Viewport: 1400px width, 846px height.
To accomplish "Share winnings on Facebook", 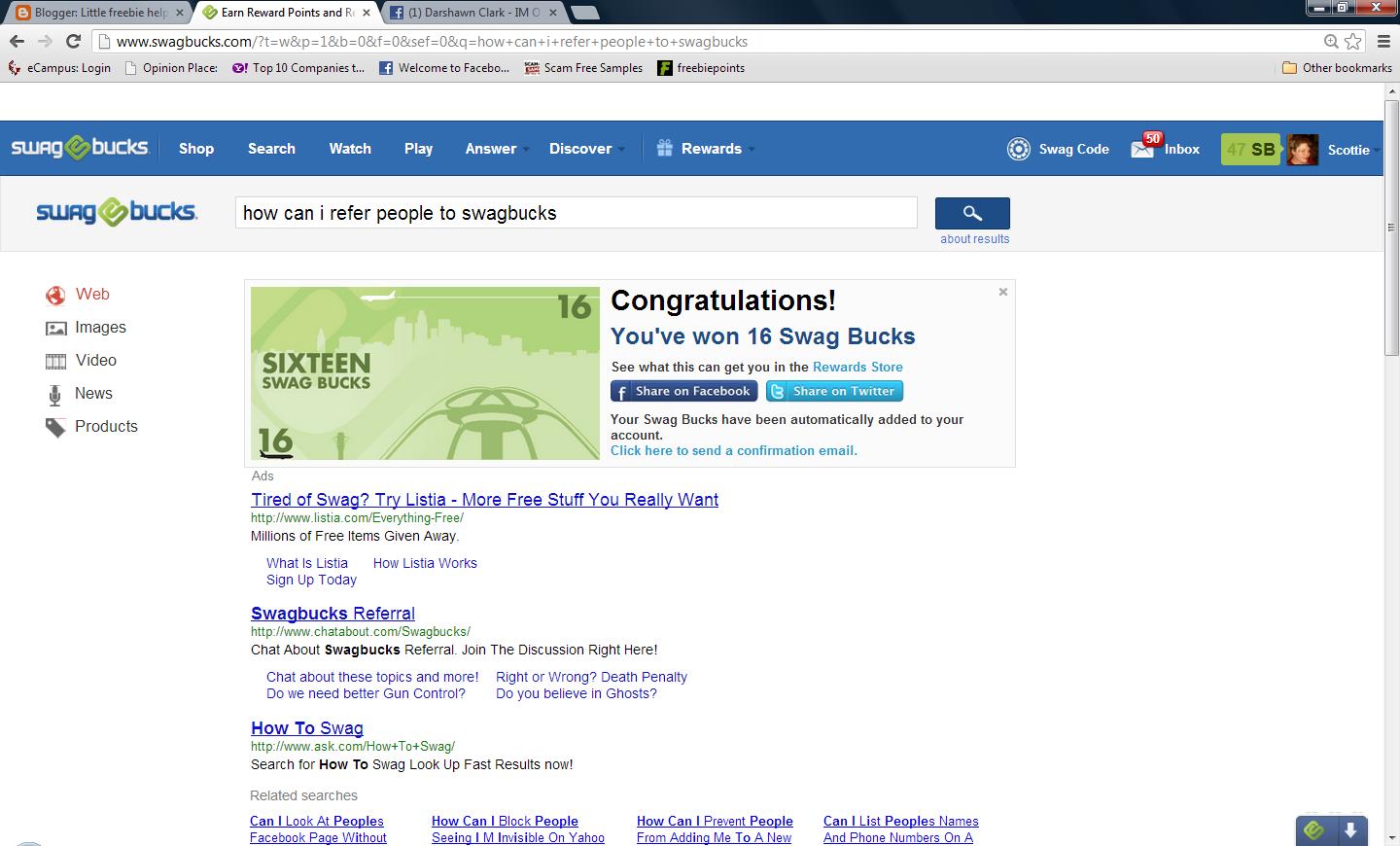I will (683, 391).
